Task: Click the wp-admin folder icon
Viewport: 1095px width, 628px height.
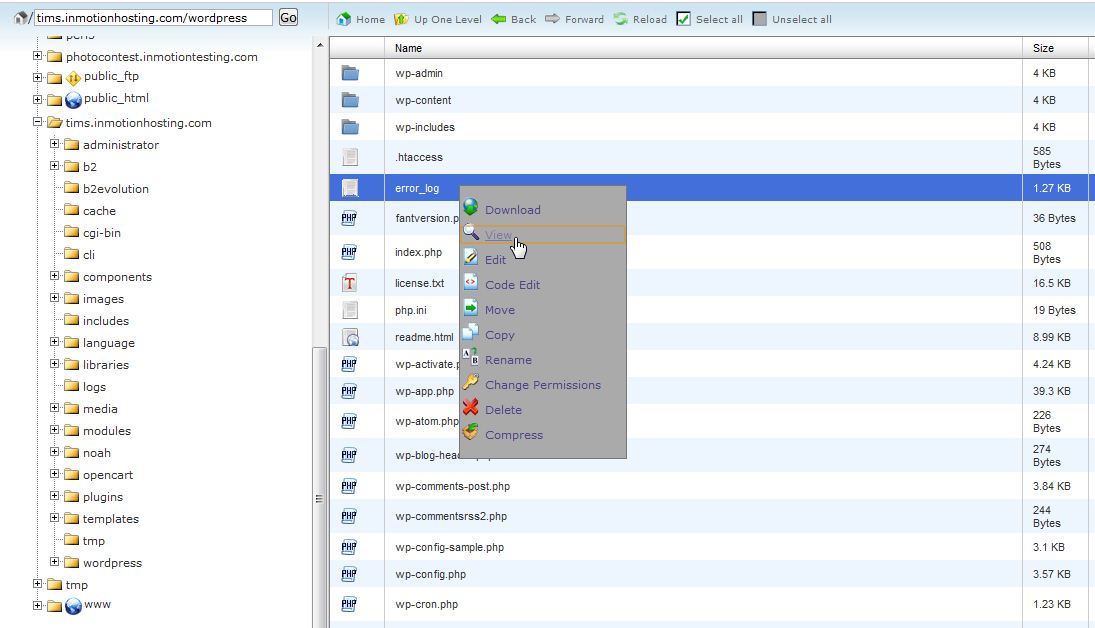Action: [350, 73]
